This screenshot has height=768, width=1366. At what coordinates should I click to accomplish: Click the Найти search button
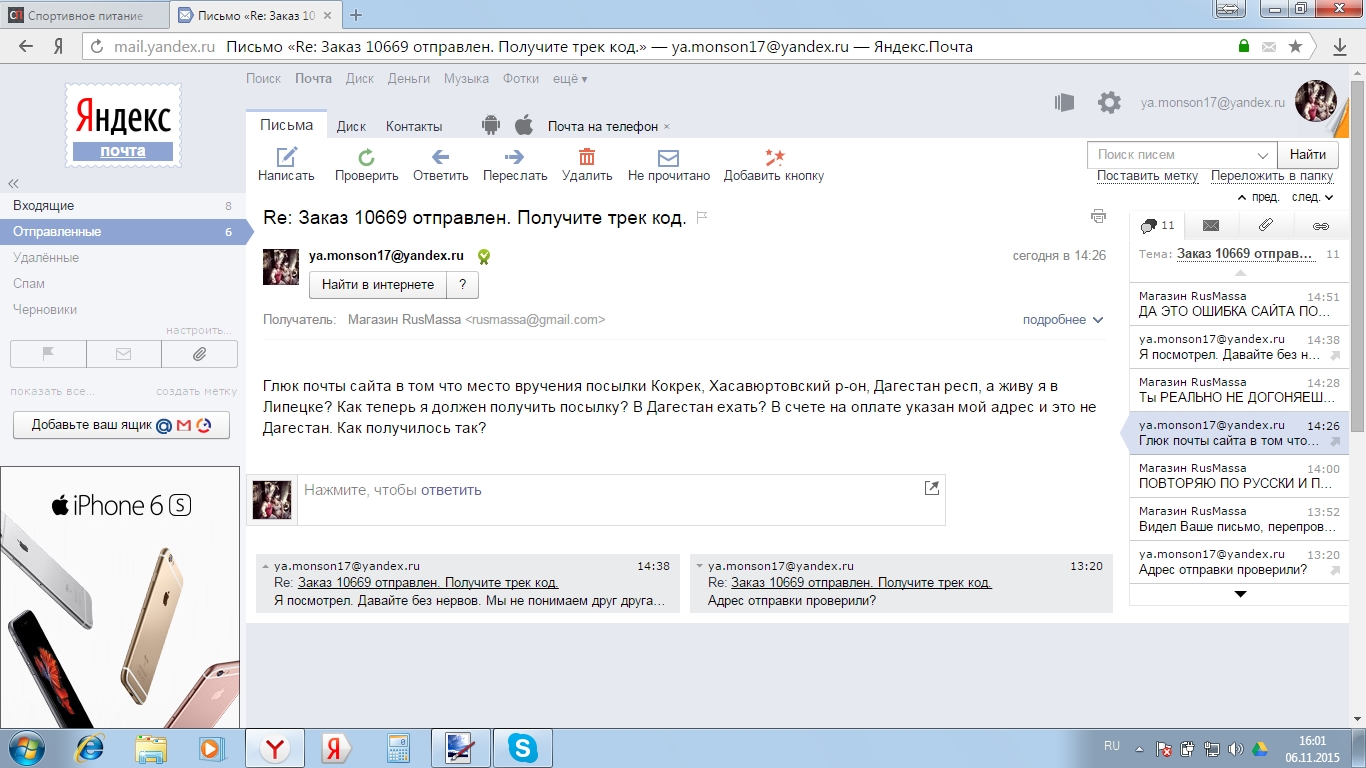1307,155
